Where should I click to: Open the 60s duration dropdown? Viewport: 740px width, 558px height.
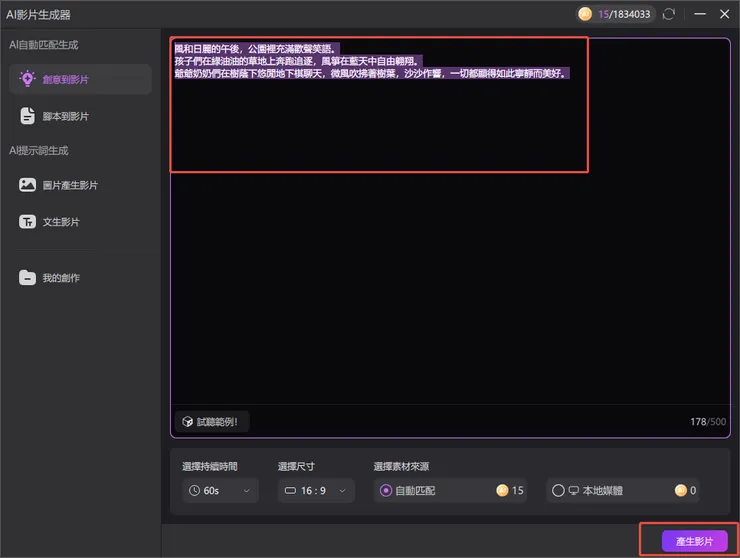(220, 490)
